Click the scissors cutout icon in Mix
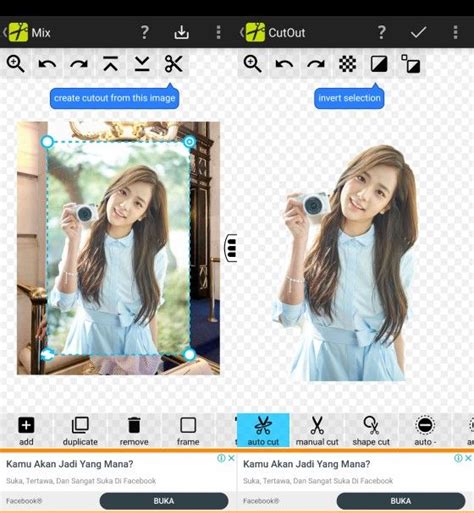The width and height of the screenshot is (474, 513). [174, 64]
